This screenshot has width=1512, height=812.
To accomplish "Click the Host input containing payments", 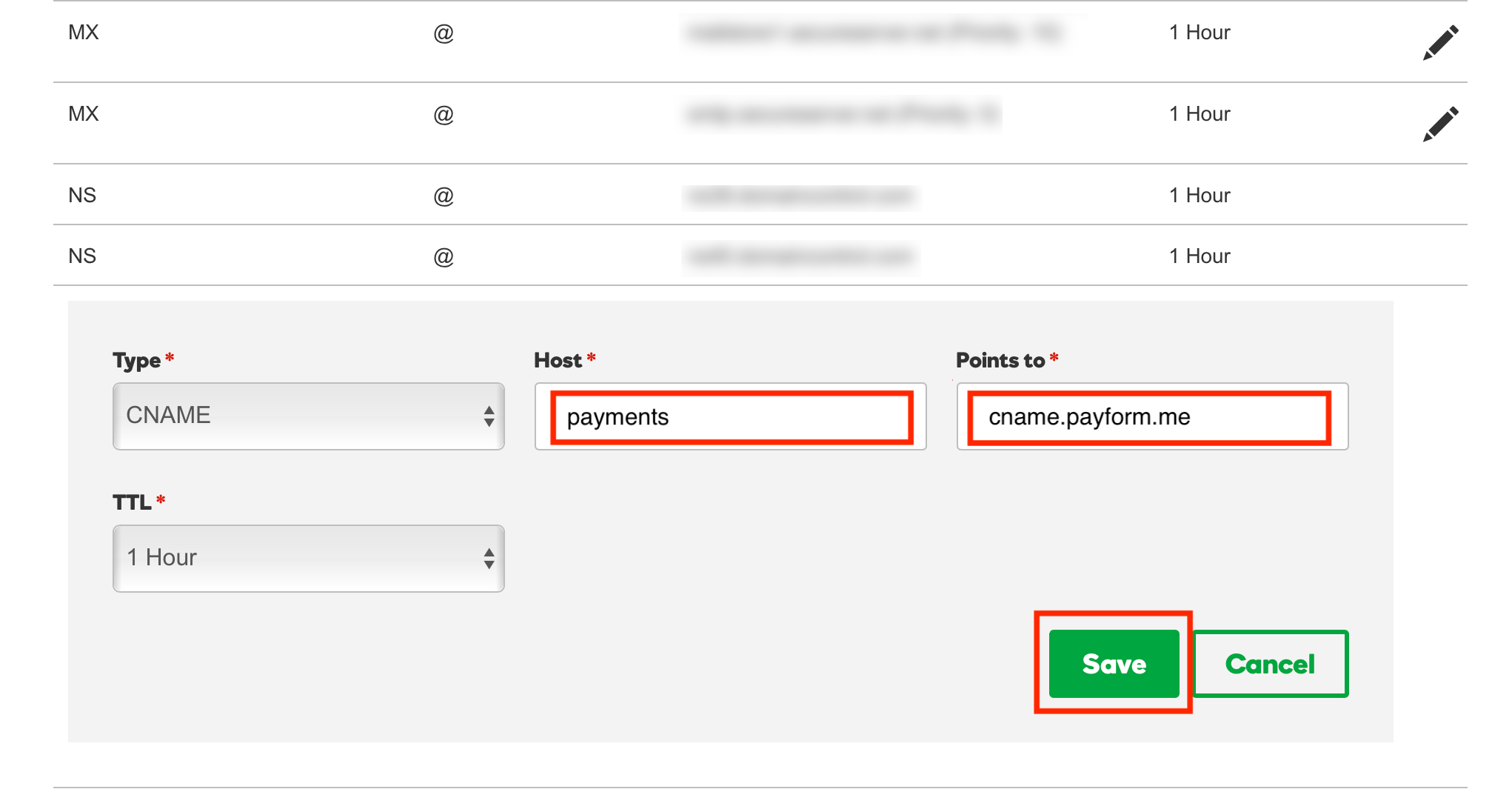I will point(729,416).
